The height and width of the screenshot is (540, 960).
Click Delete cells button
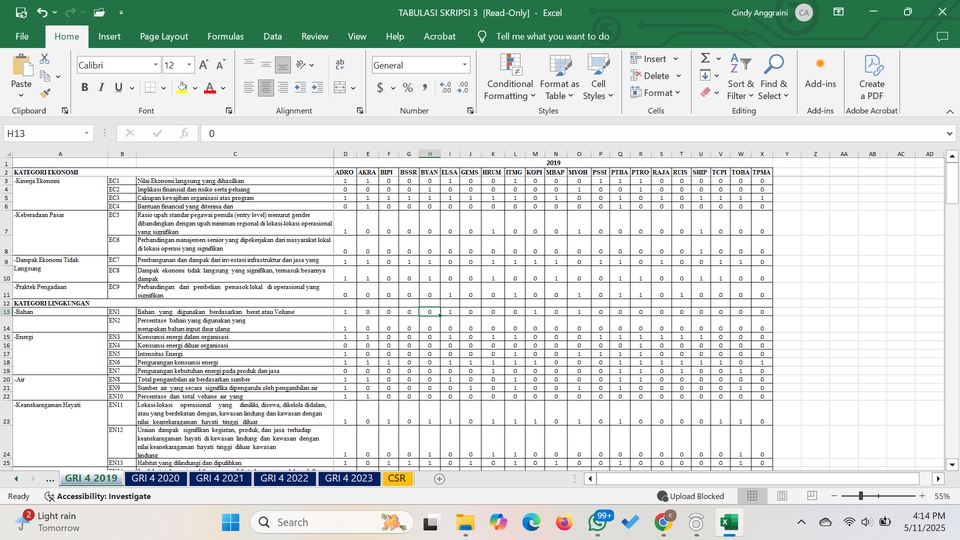pos(656,76)
